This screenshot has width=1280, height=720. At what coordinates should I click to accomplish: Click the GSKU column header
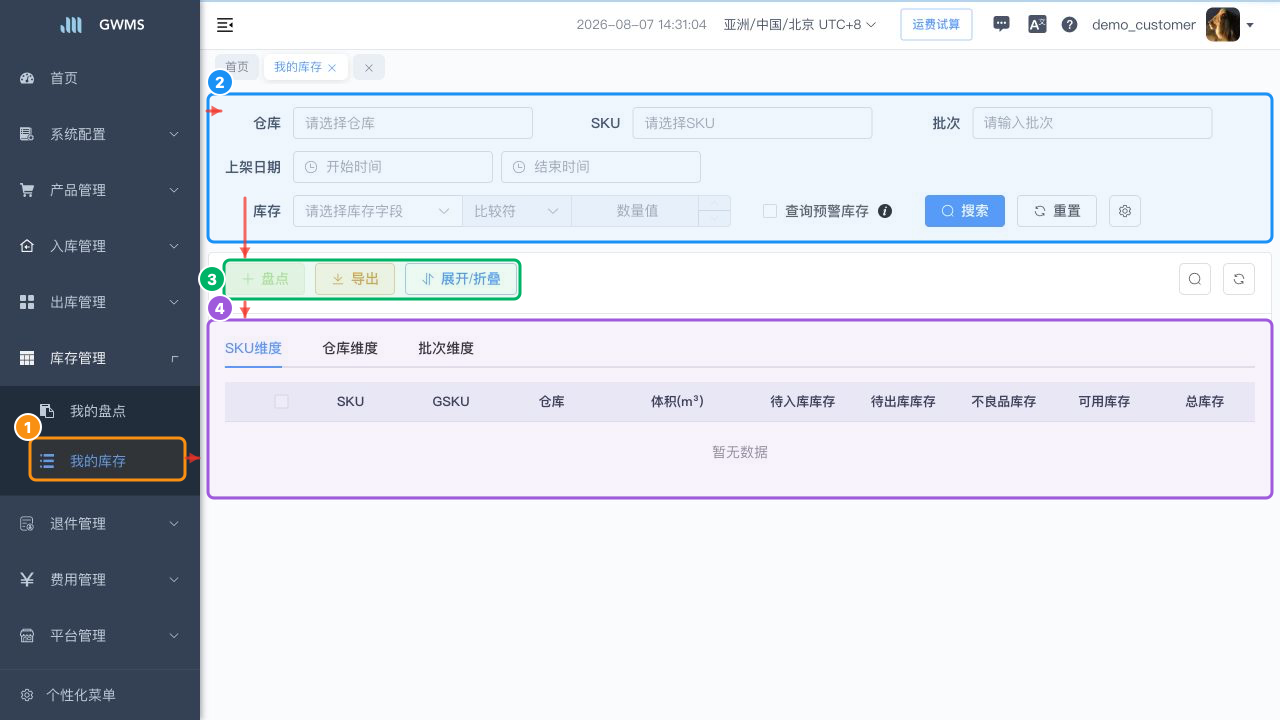click(451, 401)
